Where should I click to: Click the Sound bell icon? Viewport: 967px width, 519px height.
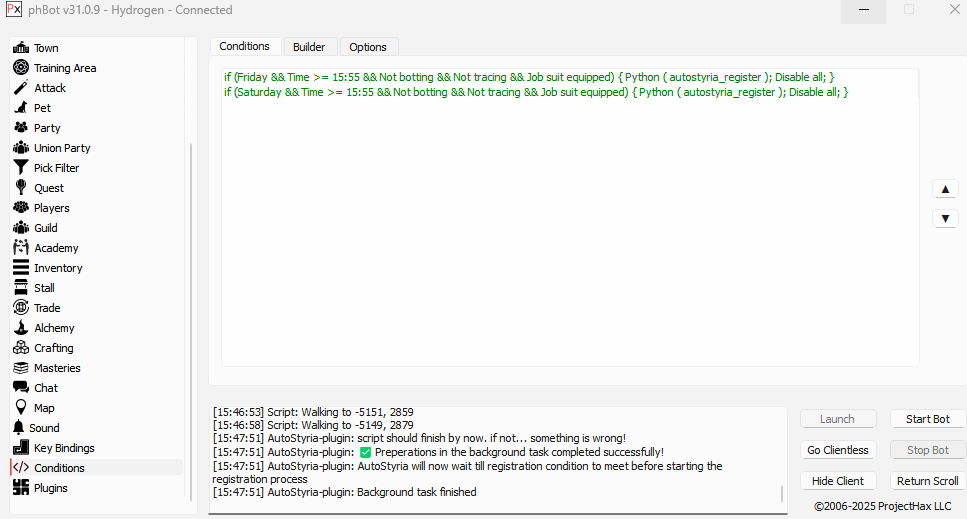(x=20, y=428)
